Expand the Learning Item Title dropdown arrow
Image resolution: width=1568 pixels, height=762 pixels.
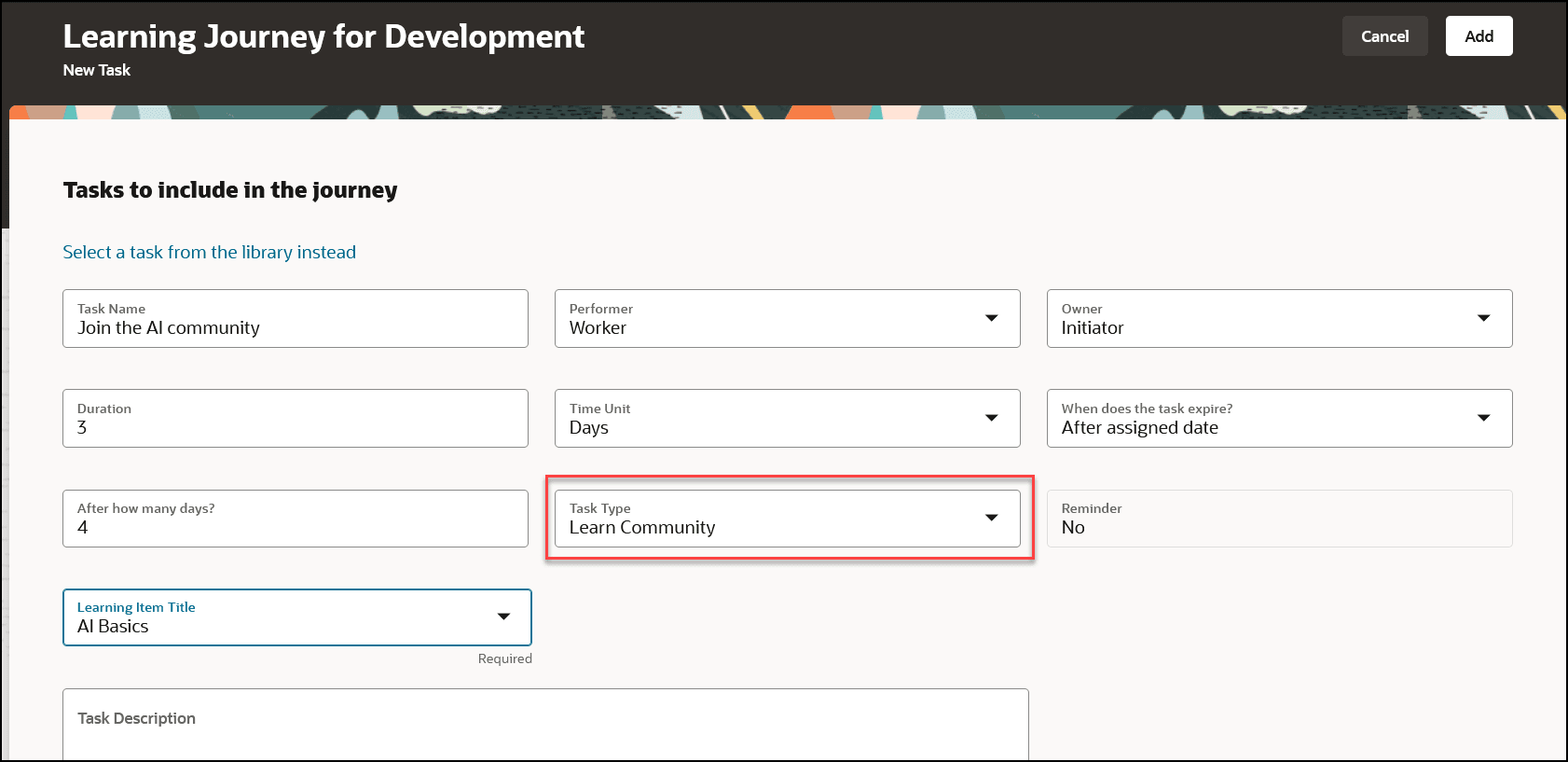point(503,617)
